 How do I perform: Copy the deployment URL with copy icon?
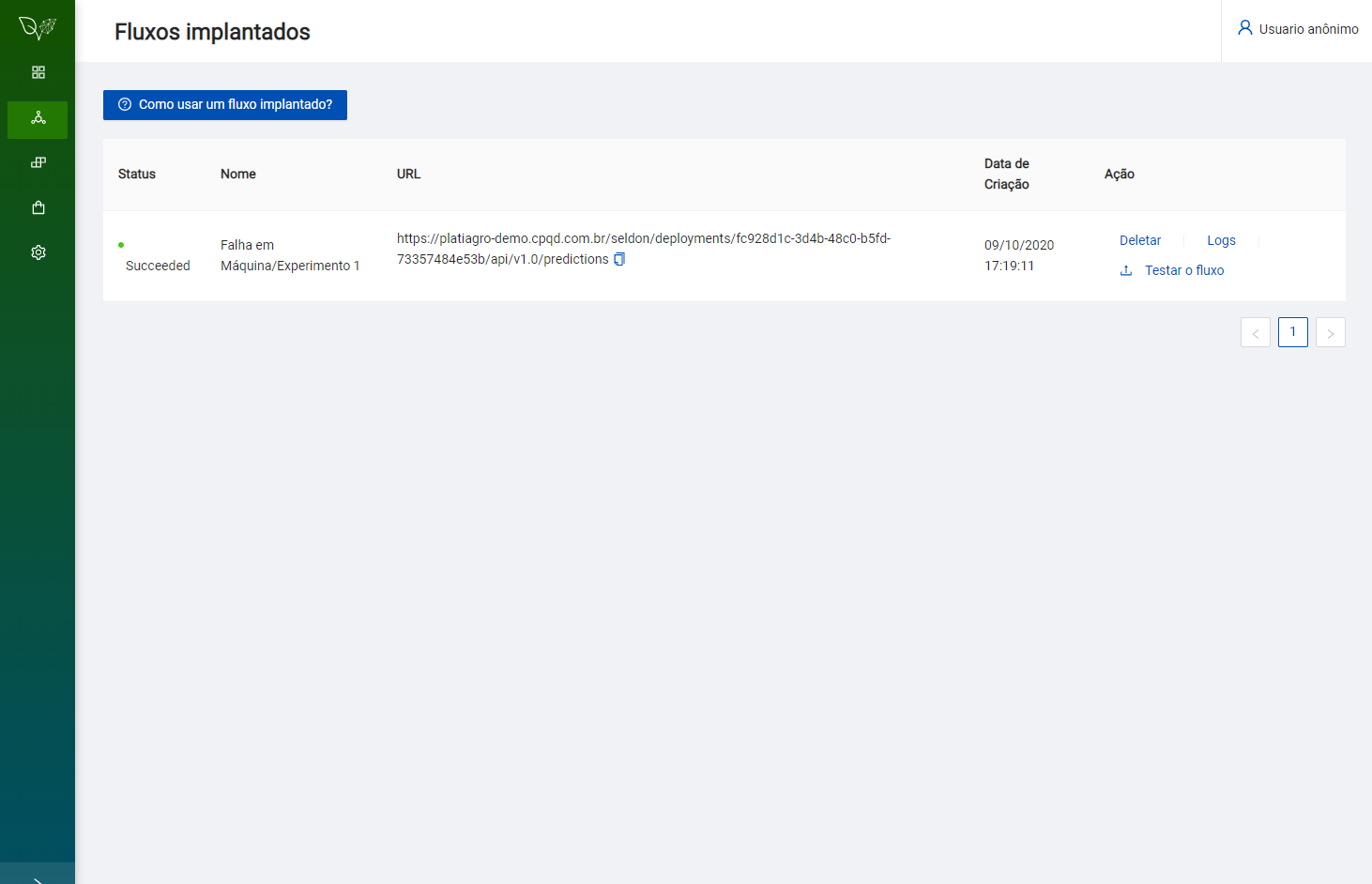pos(619,259)
